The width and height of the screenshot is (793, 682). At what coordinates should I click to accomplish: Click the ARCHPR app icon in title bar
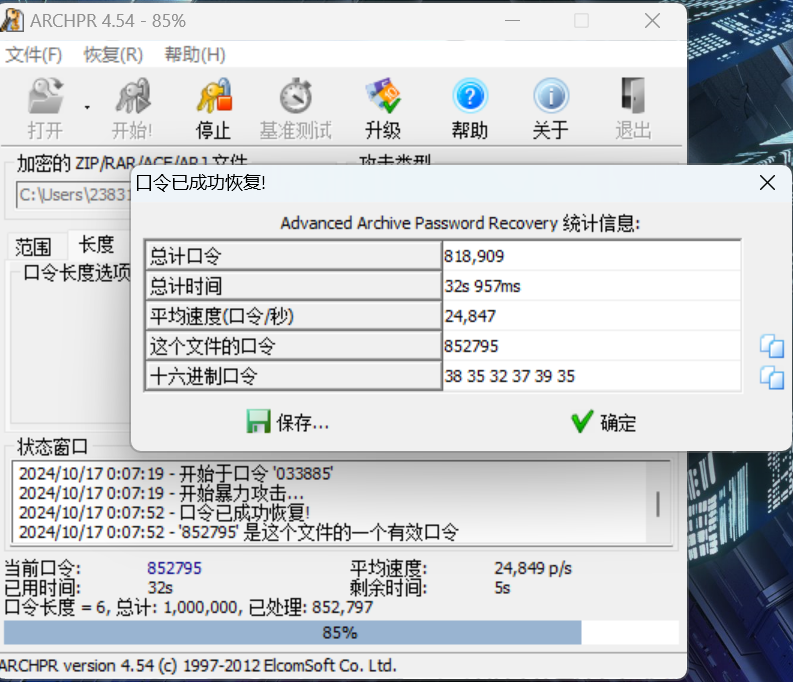point(12,20)
